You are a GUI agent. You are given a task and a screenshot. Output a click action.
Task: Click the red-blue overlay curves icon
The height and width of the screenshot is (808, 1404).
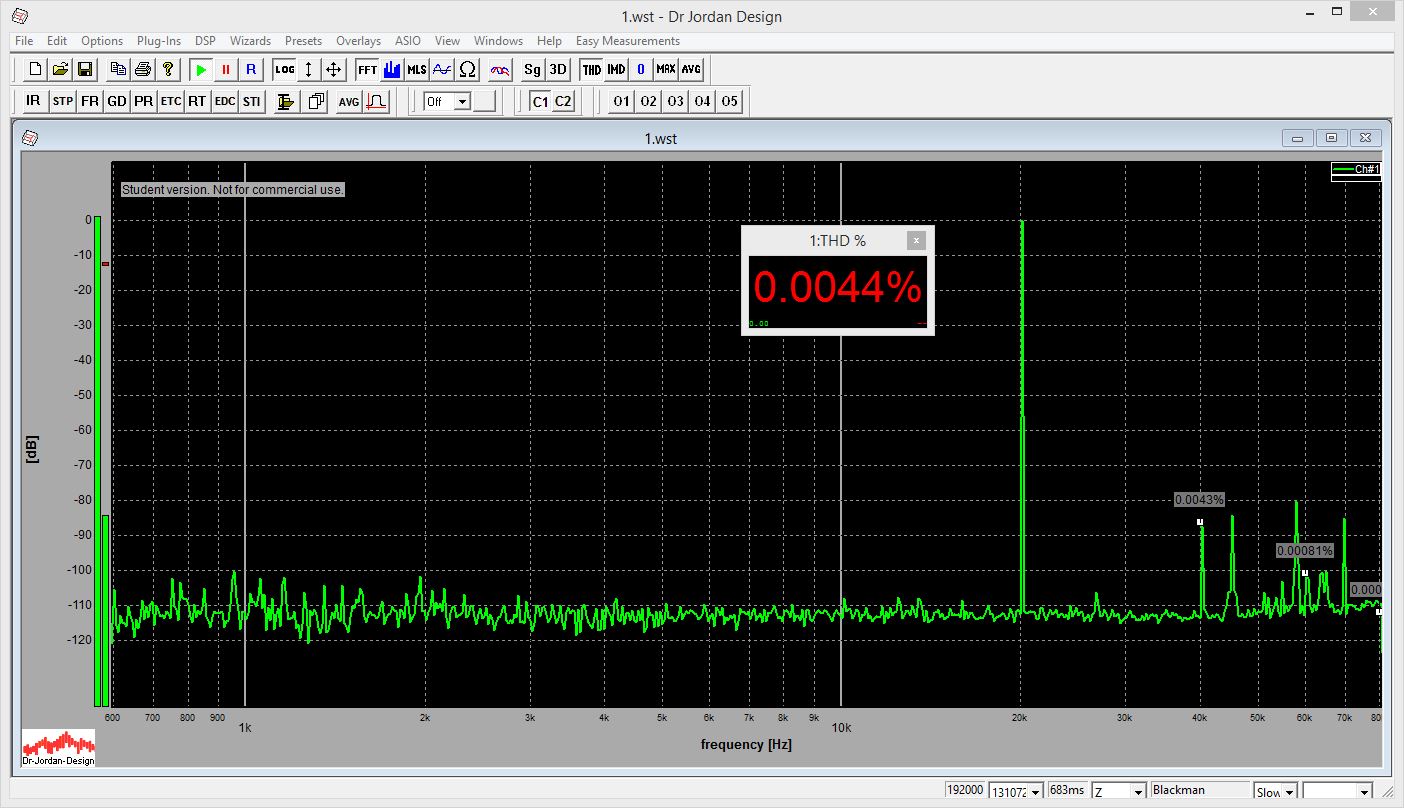click(500, 70)
